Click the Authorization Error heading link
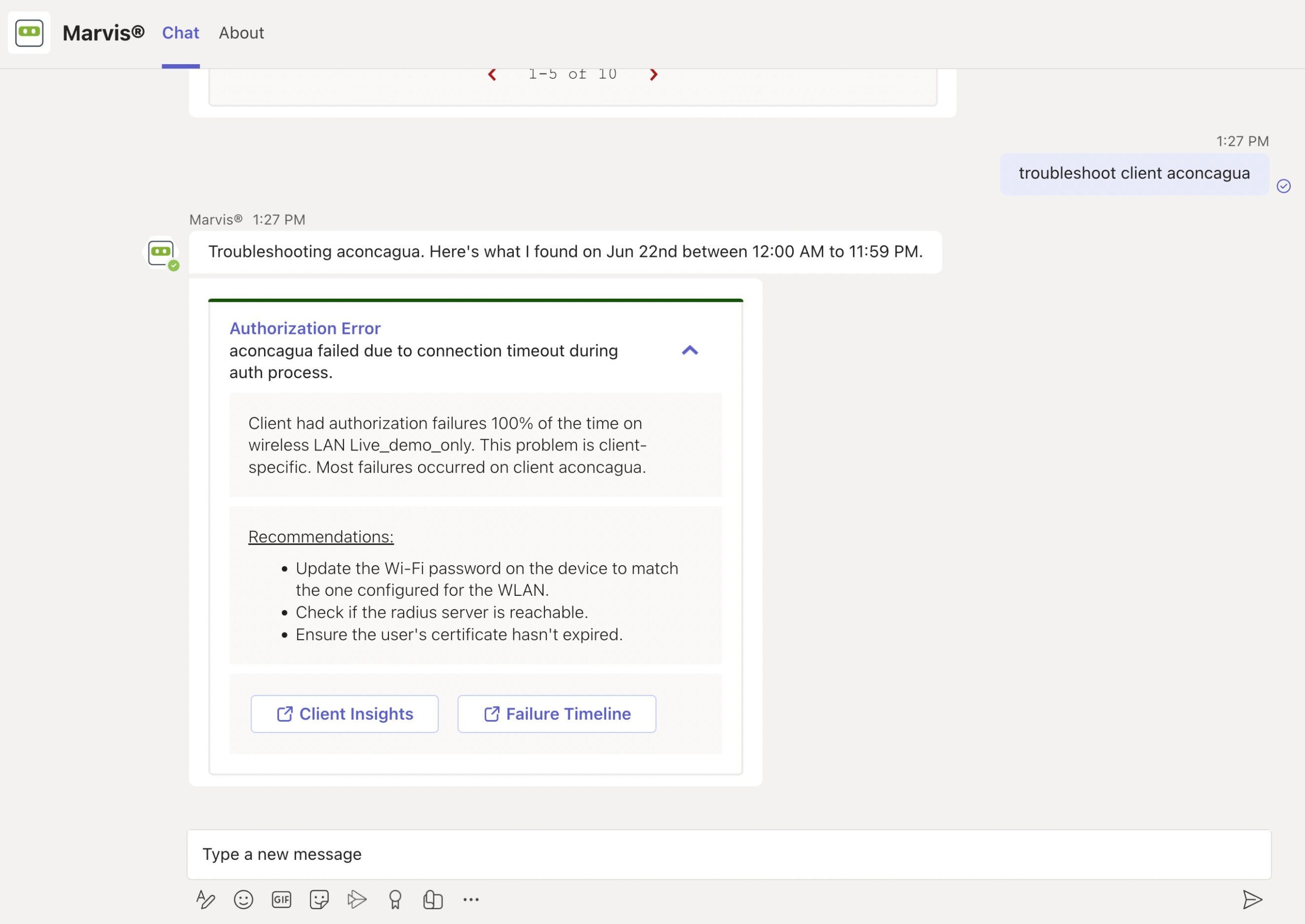1305x924 pixels. tap(304, 328)
